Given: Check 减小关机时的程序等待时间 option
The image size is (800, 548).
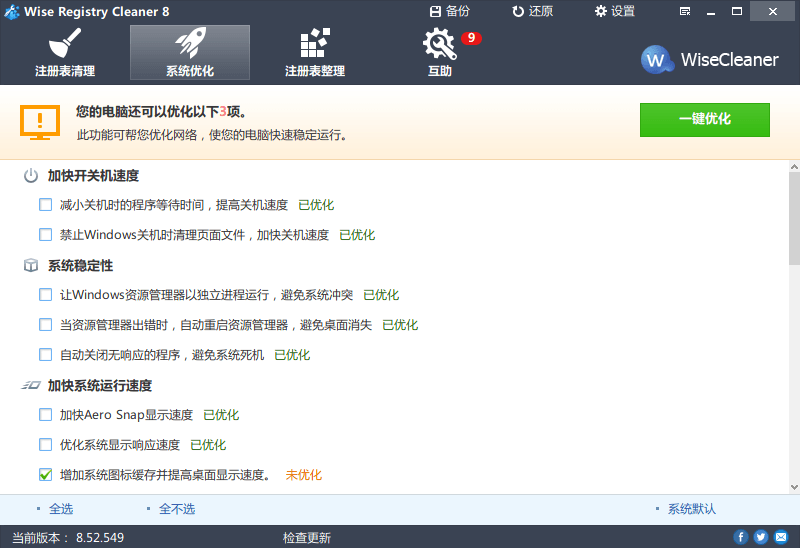Looking at the screenshot, I should pos(45,205).
